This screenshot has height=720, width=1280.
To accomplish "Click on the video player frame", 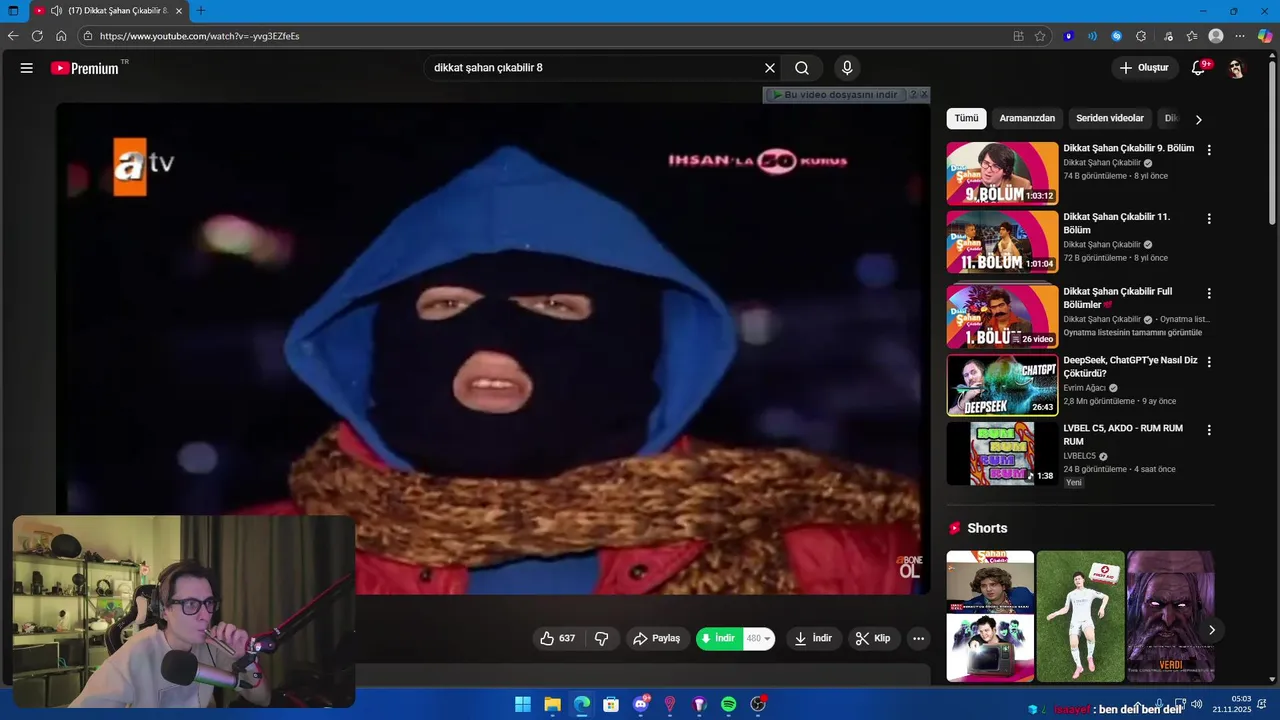I will pyautogui.click(x=493, y=348).
